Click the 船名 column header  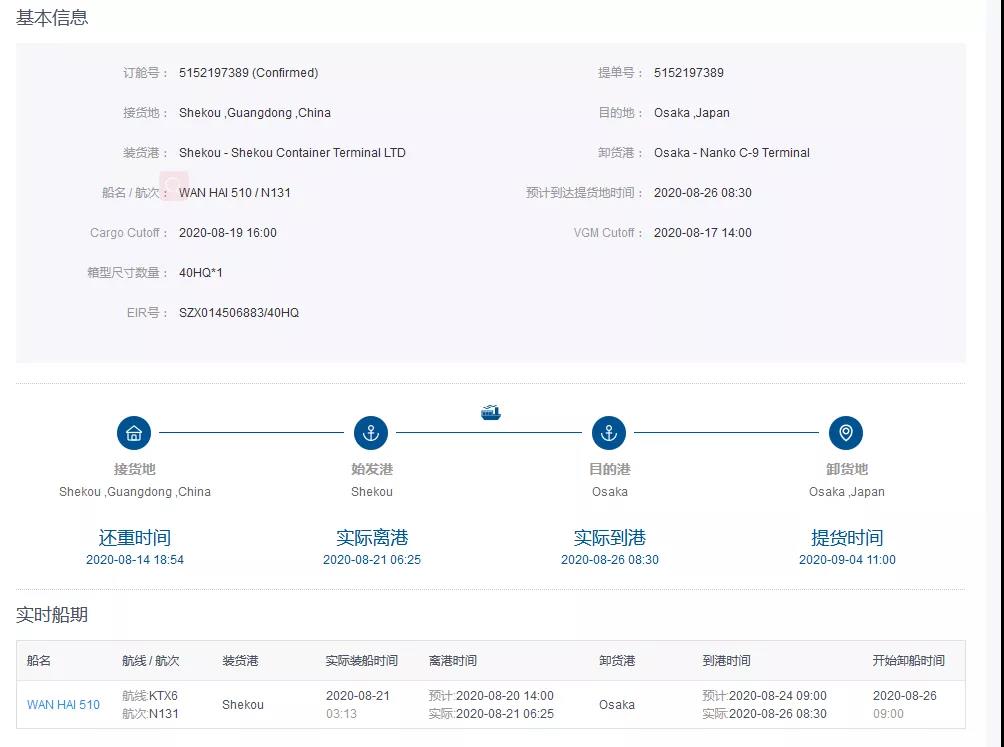(x=39, y=661)
